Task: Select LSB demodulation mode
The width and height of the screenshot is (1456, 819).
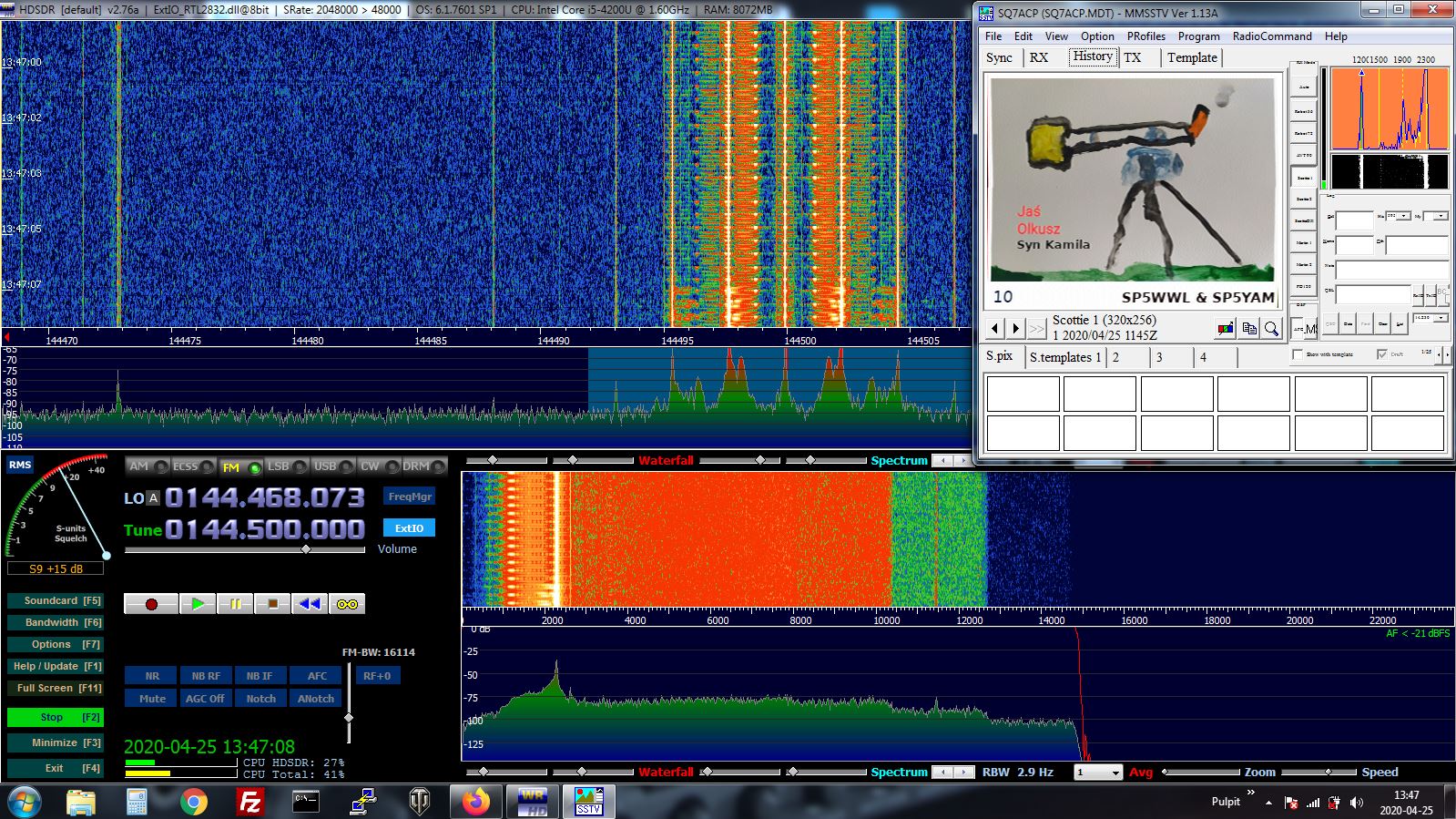Action: coord(287,466)
